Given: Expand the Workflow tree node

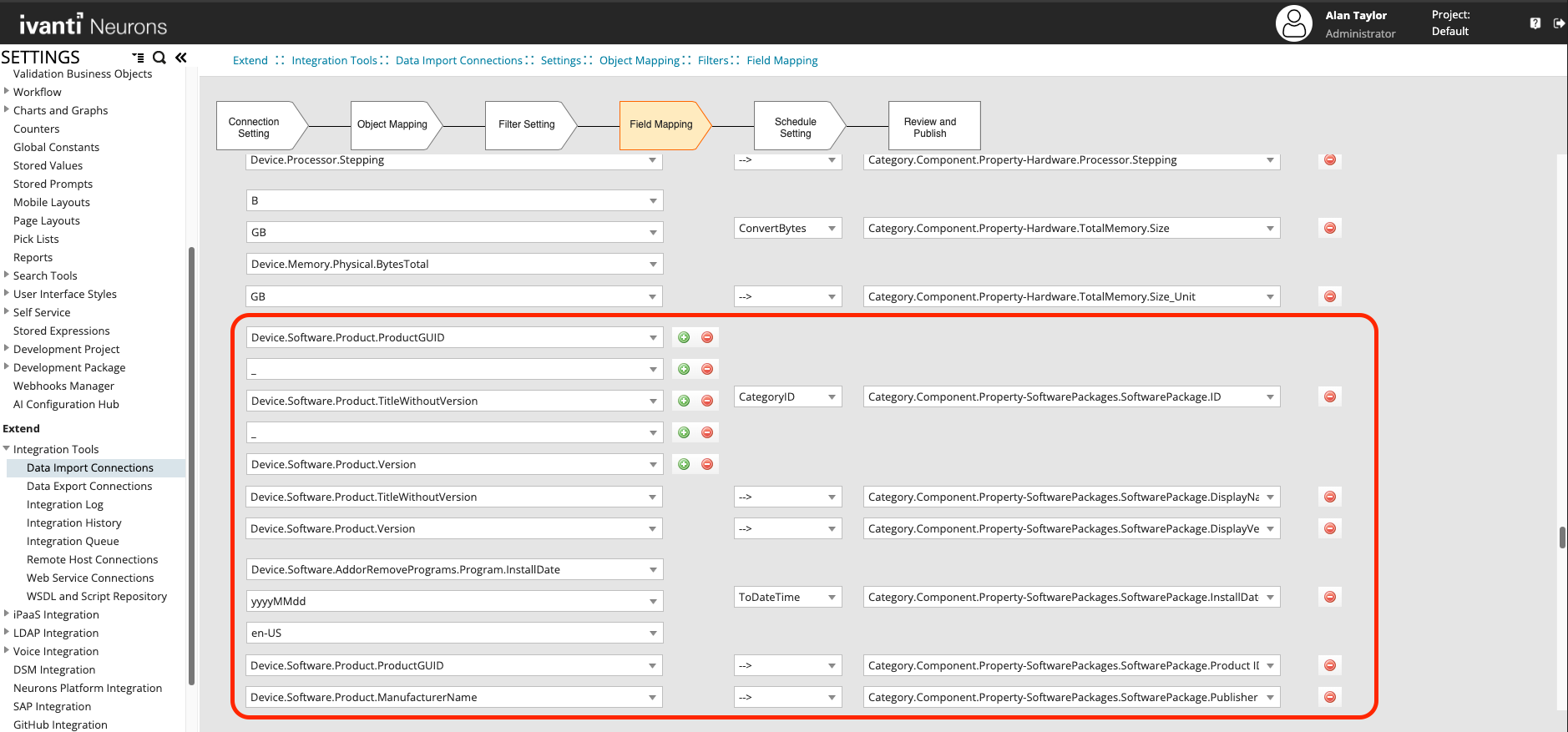Looking at the screenshot, I should pos(7,92).
